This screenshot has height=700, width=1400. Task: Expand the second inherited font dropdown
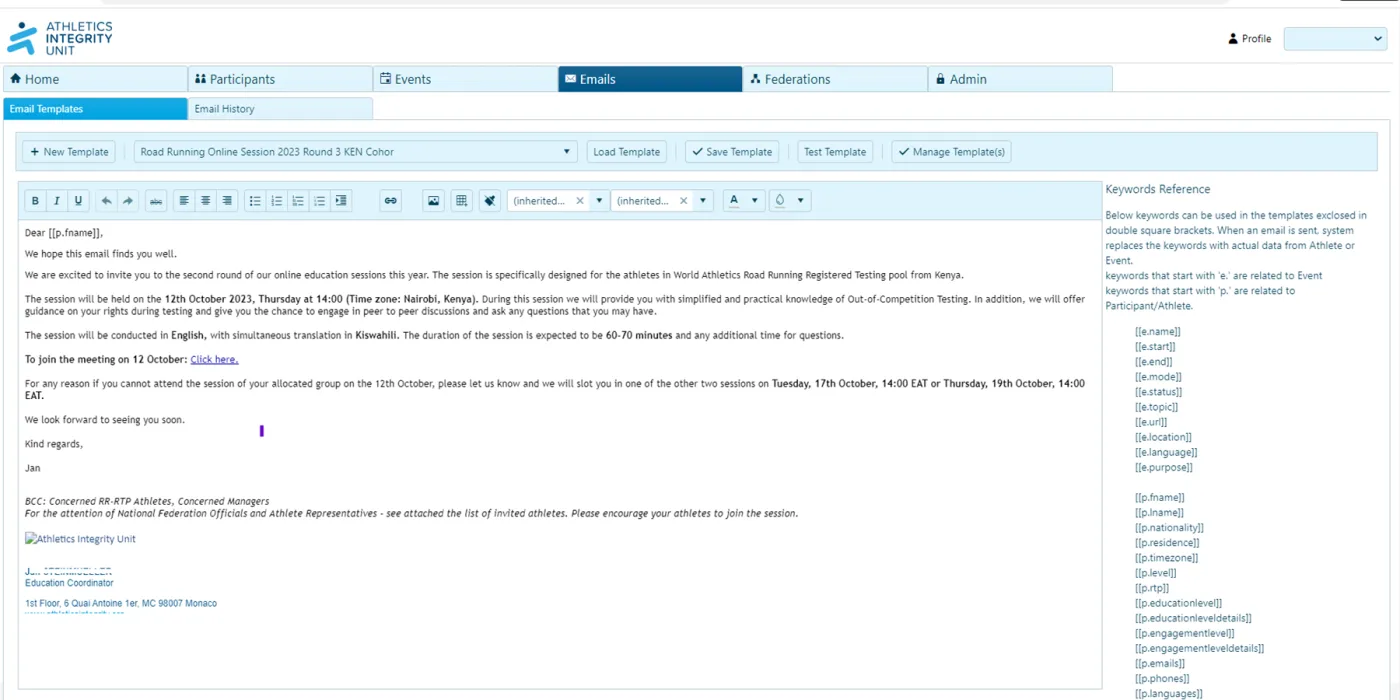(704, 201)
